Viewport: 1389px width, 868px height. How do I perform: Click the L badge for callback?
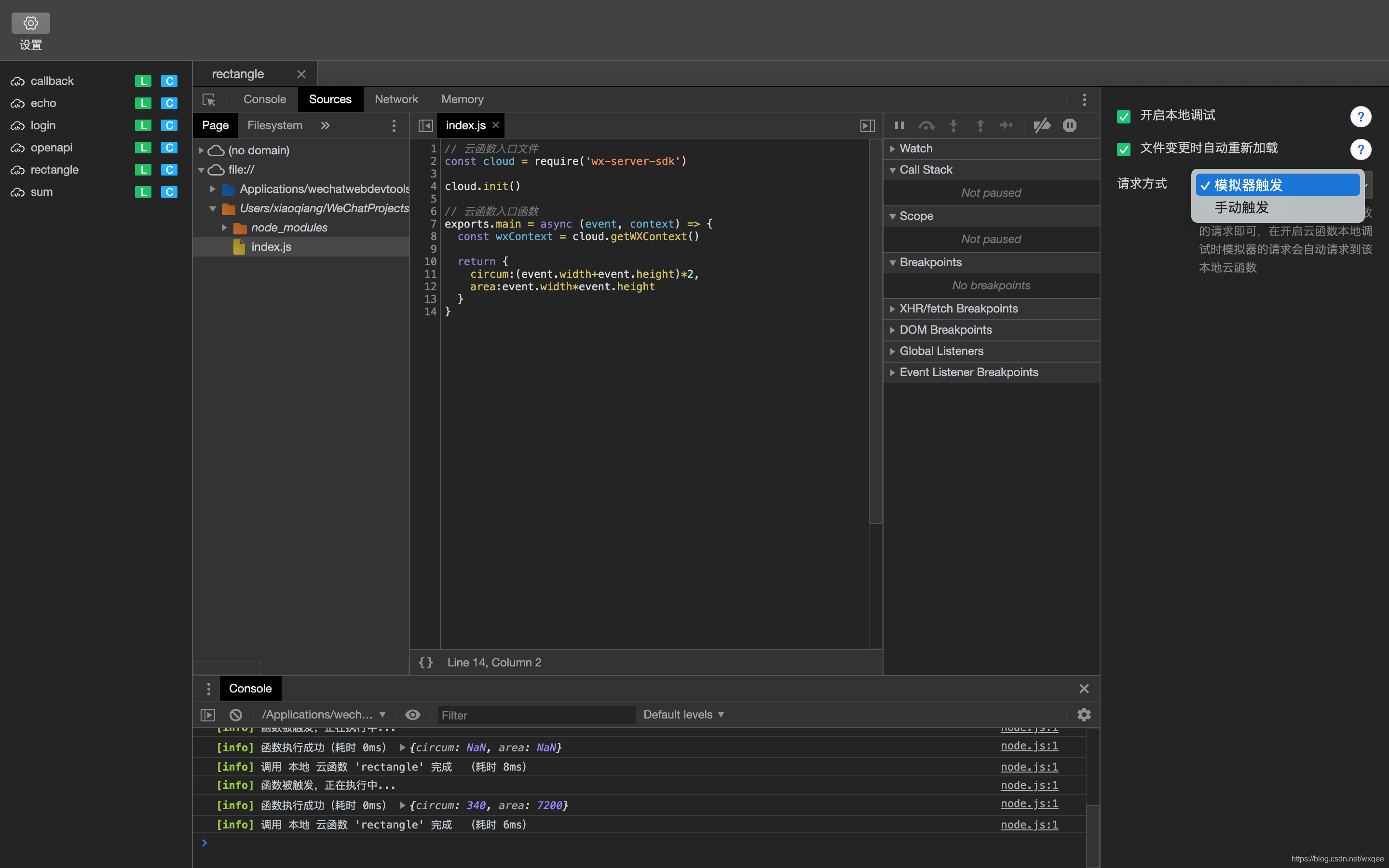(143, 81)
